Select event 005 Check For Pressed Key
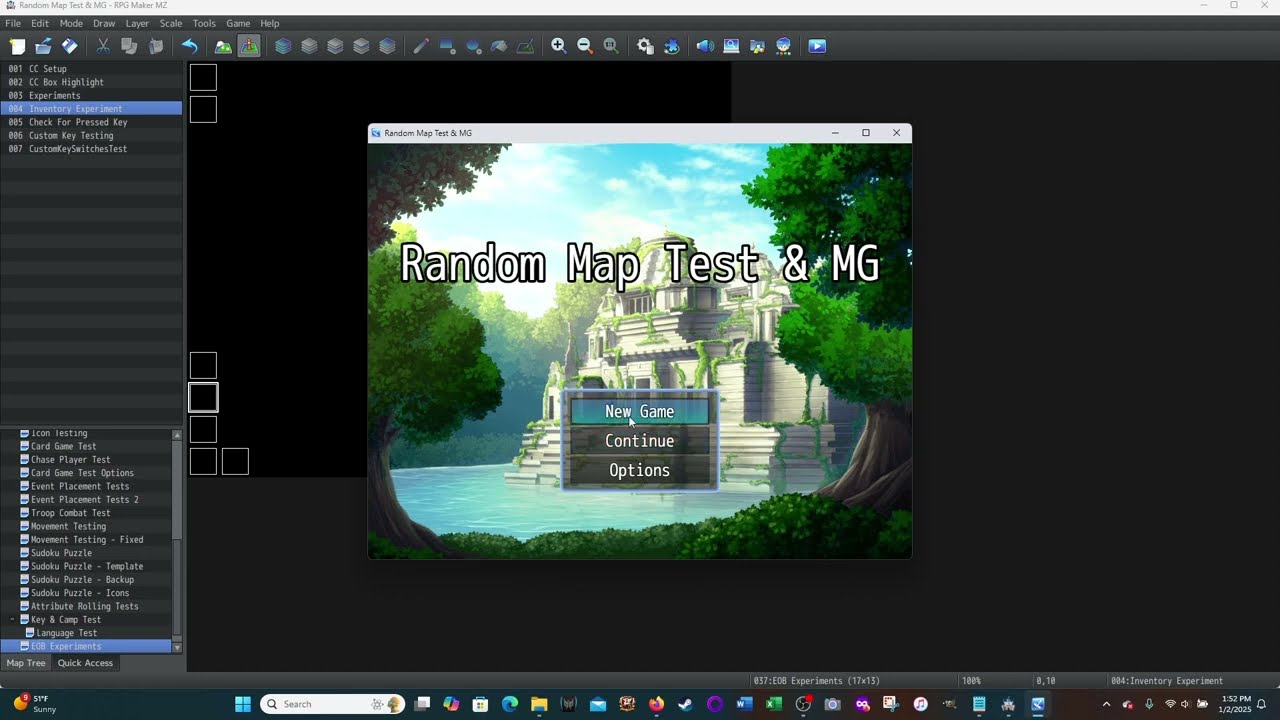 pos(91,122)
